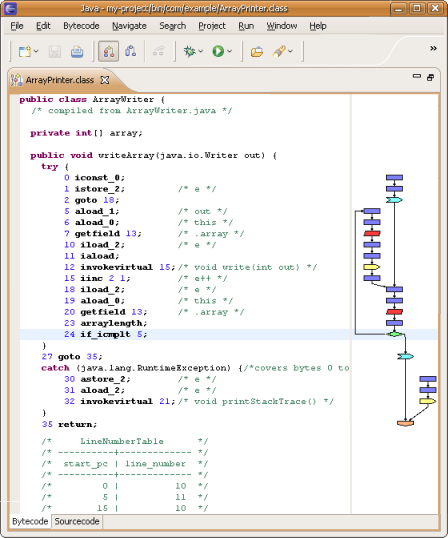Click the 'try {' keyword line
Viewport: 448px width, 538px height.
pyautogui.click(x=55, y=167)
